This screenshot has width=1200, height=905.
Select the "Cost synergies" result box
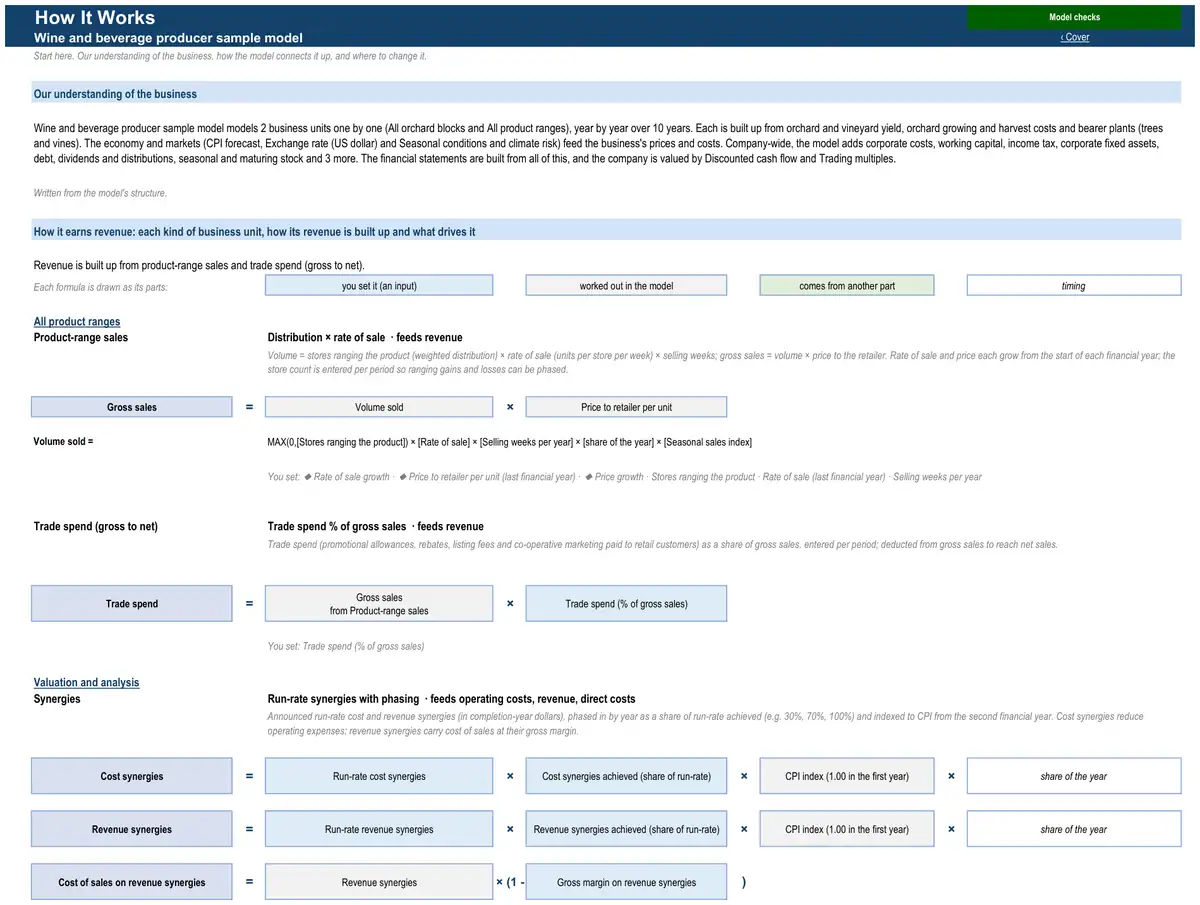point(132,776)
